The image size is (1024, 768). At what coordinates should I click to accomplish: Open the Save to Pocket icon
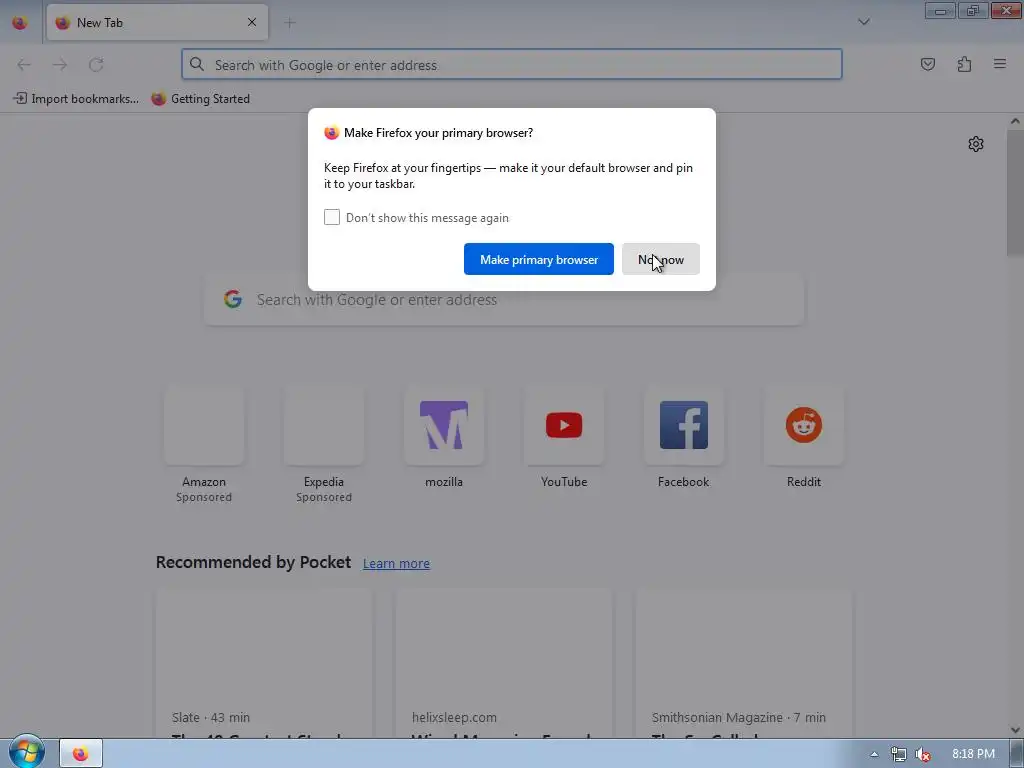click(x=927, y=64)
